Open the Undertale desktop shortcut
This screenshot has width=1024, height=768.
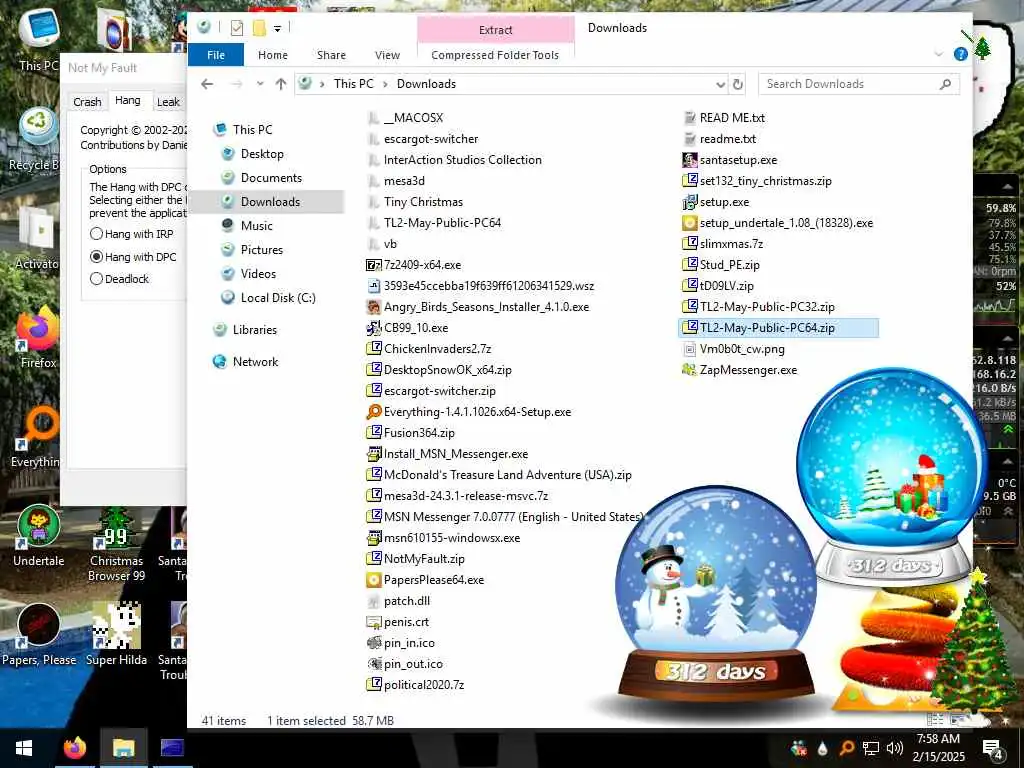click(x=39, y=537)
